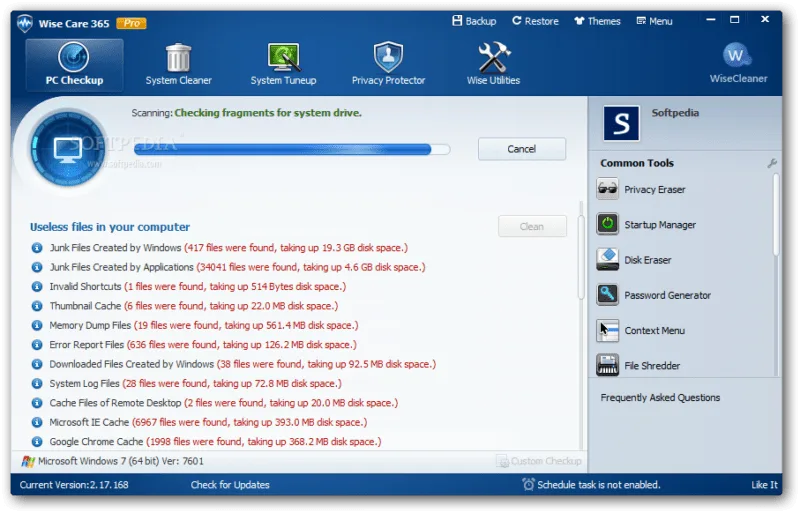The width and height of the screenshot is (800, 513).
Task: Open the Menu dropdown in title bar
Action: 655,21
